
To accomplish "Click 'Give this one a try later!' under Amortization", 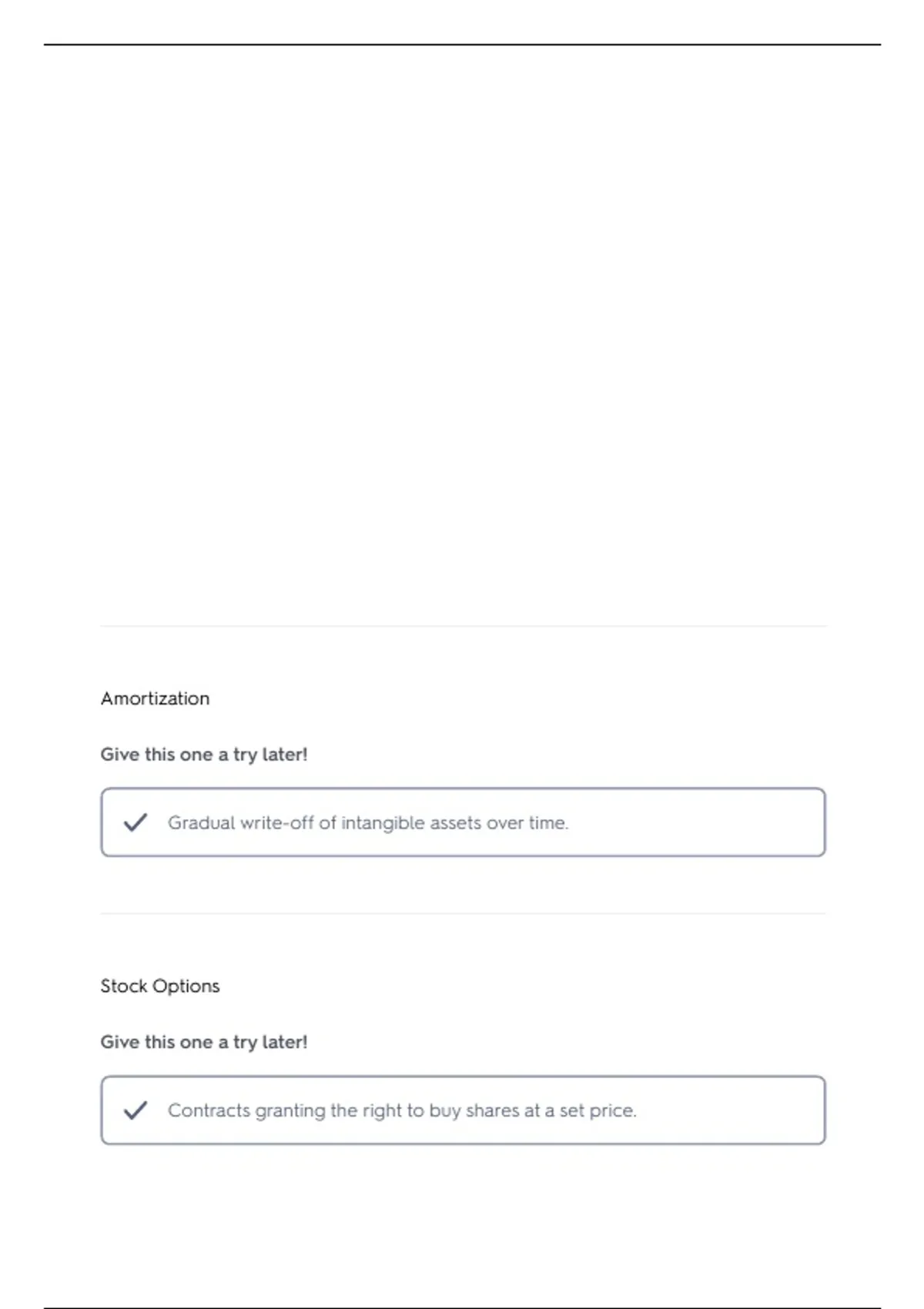I will point(204,755).
